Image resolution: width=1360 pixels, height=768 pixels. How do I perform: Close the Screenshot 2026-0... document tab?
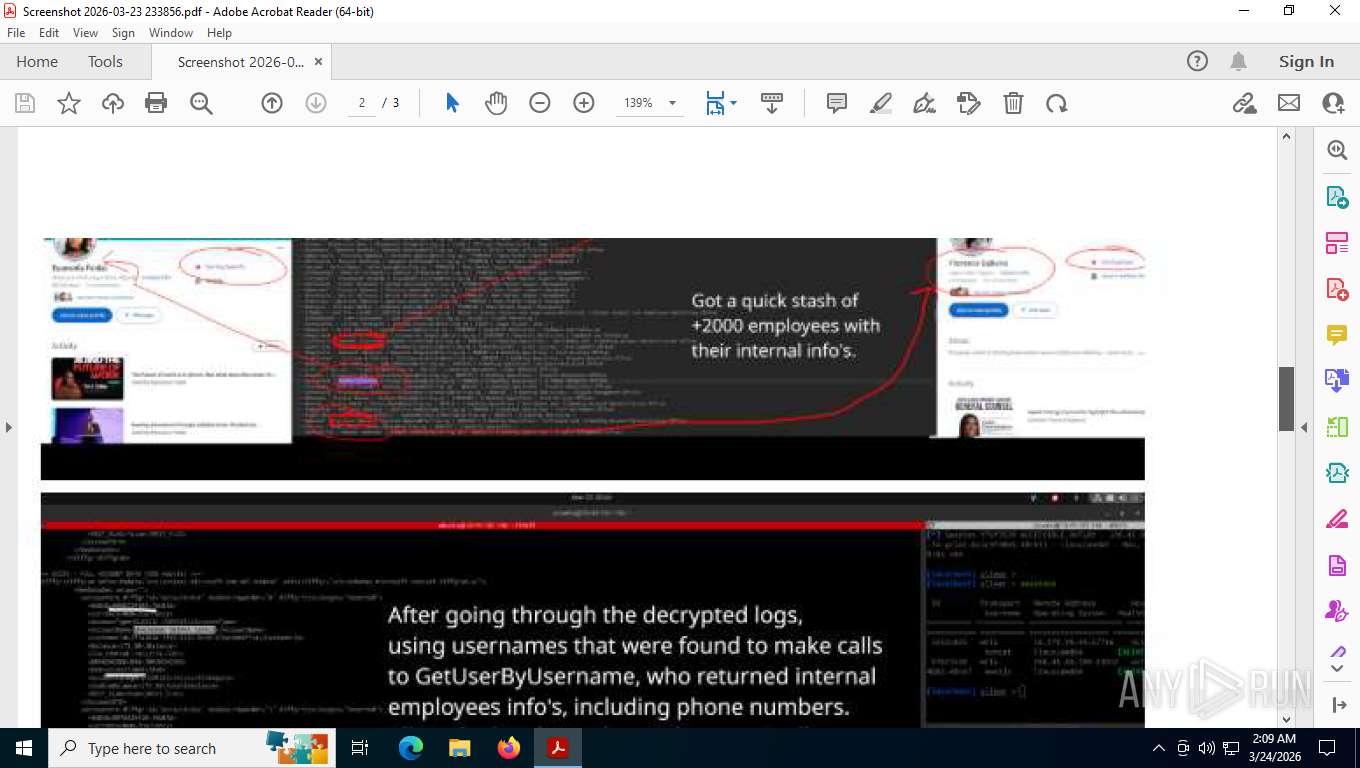pyautogui.click(x=318, y=62)
